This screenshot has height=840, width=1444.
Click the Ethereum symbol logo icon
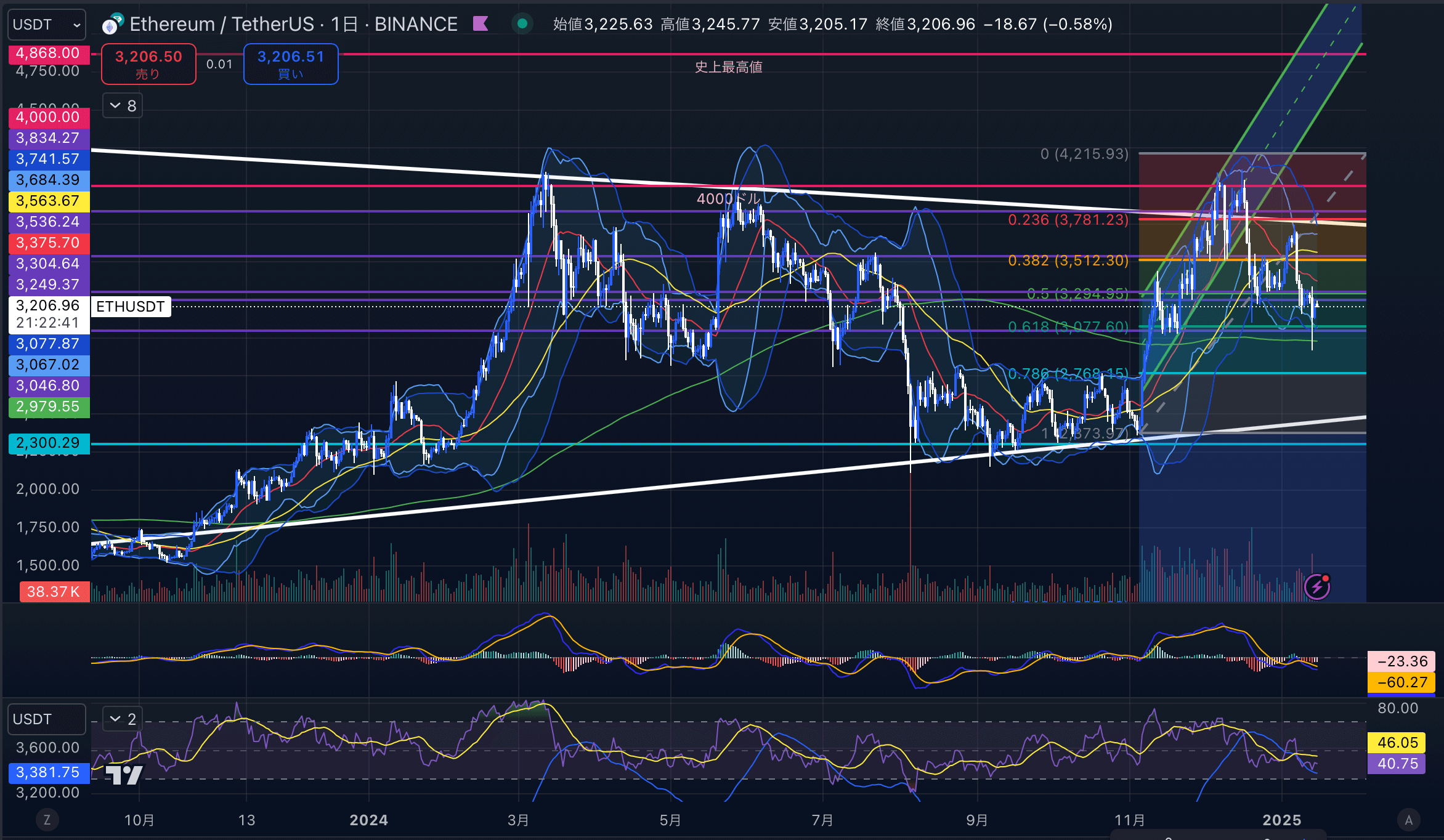[x=113, y=25]
